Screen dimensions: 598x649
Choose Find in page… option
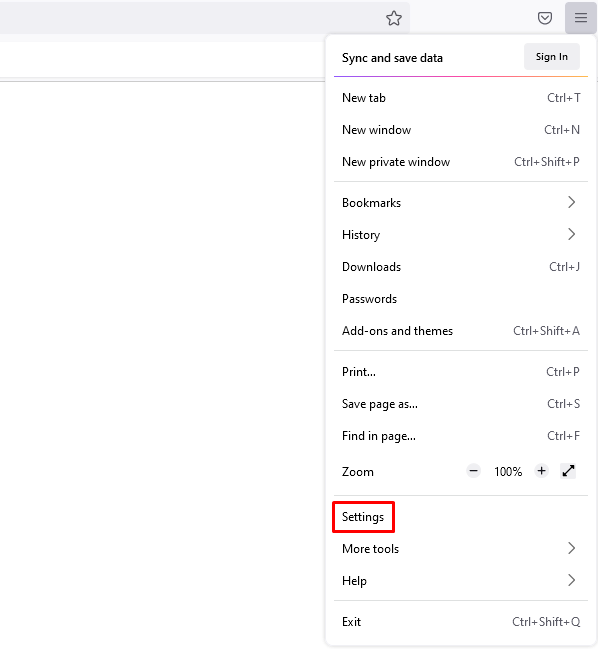461,436
